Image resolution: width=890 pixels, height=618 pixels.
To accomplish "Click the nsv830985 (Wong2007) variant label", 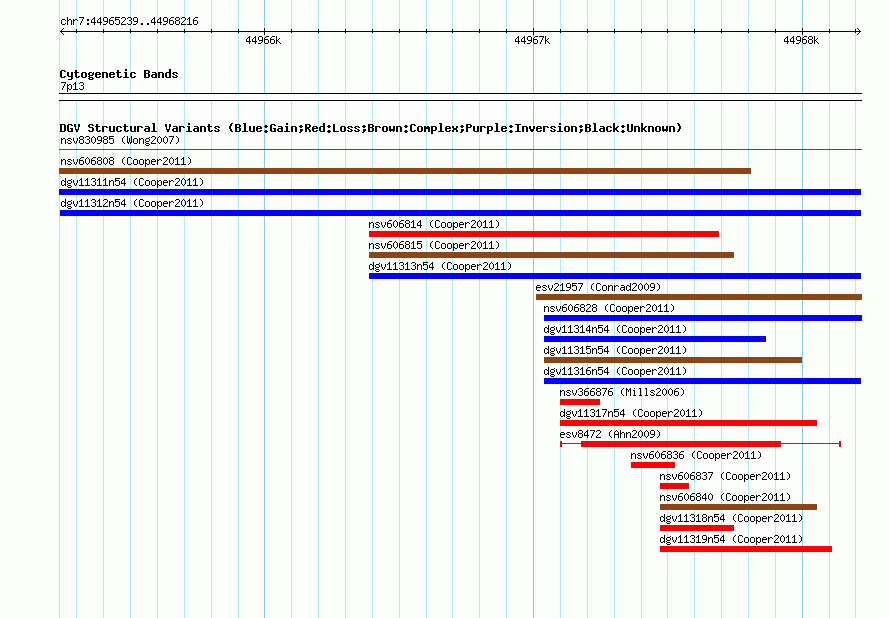I will coord(120,140).
